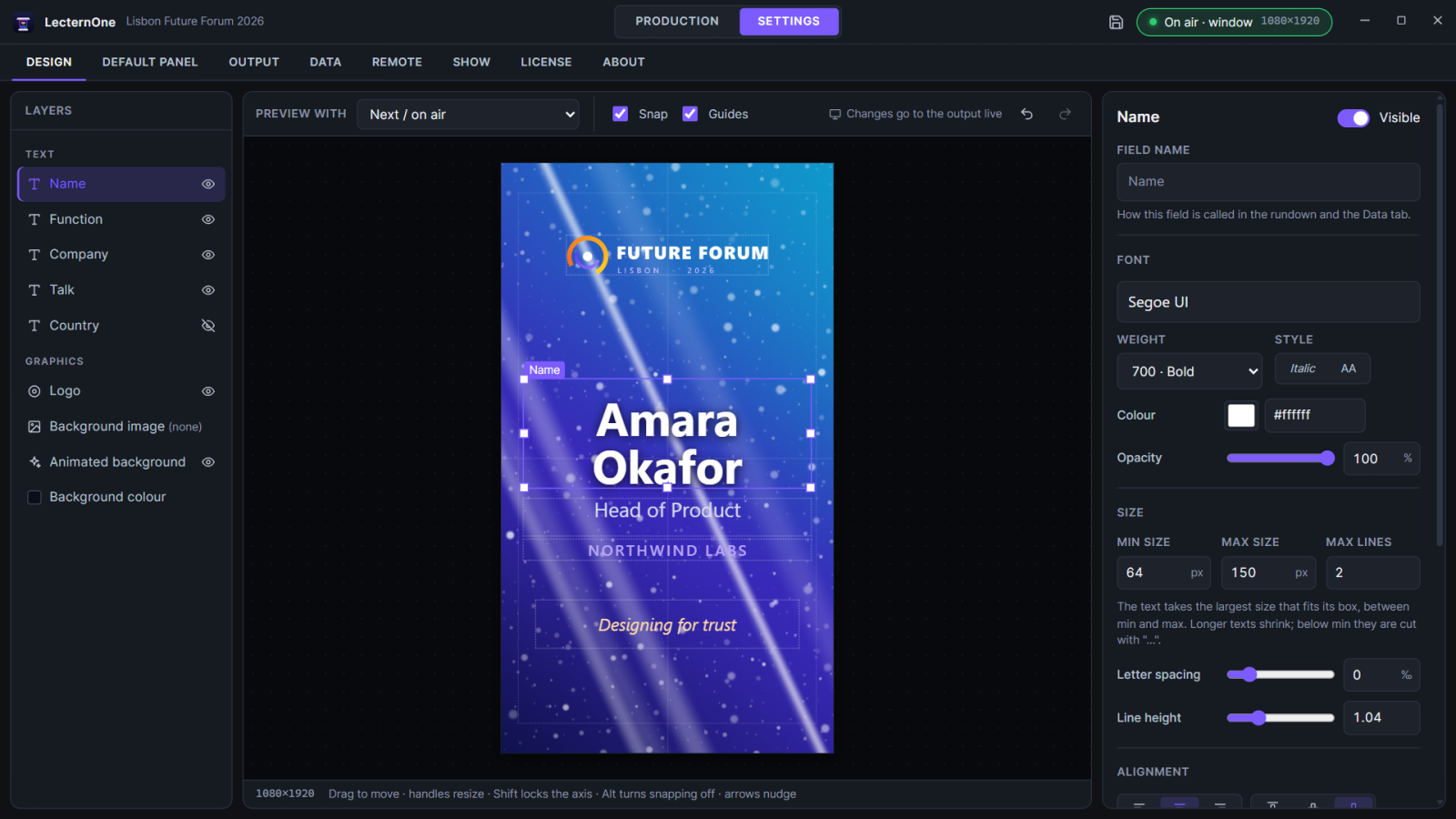Screen dimensions: 1456x819
Task: Click the LecternOne app logo
Action: tap(24, 22)
